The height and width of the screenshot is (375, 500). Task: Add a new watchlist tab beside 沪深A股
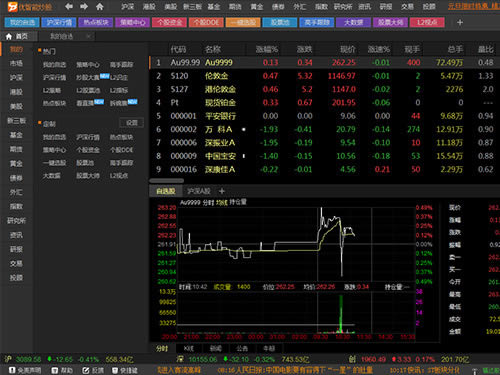pos(222,191)
